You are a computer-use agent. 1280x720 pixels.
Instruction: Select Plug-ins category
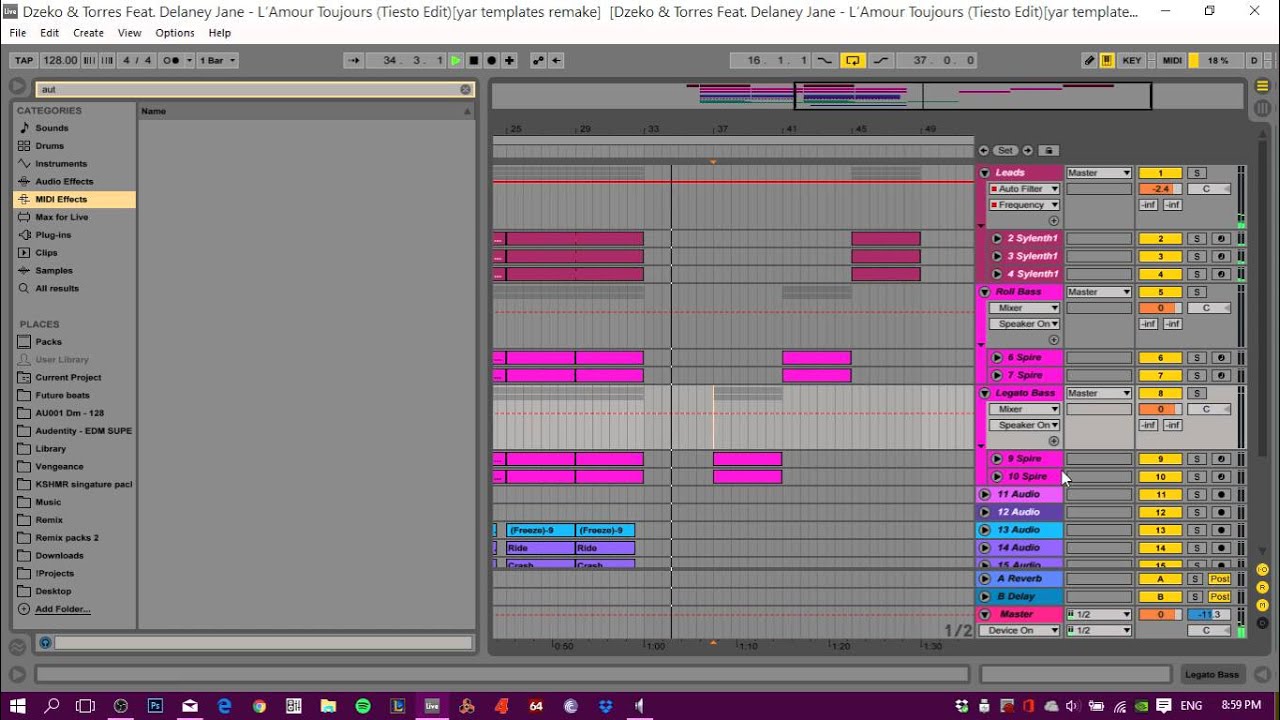pos(53,235)
